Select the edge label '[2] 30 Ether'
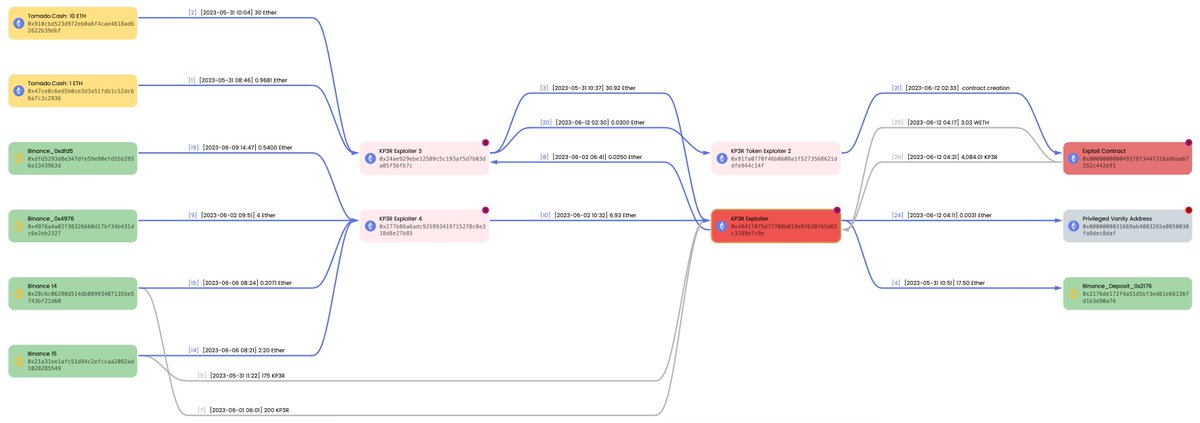The width and height of the screenshot is (1200, 423). pos(232,12)
